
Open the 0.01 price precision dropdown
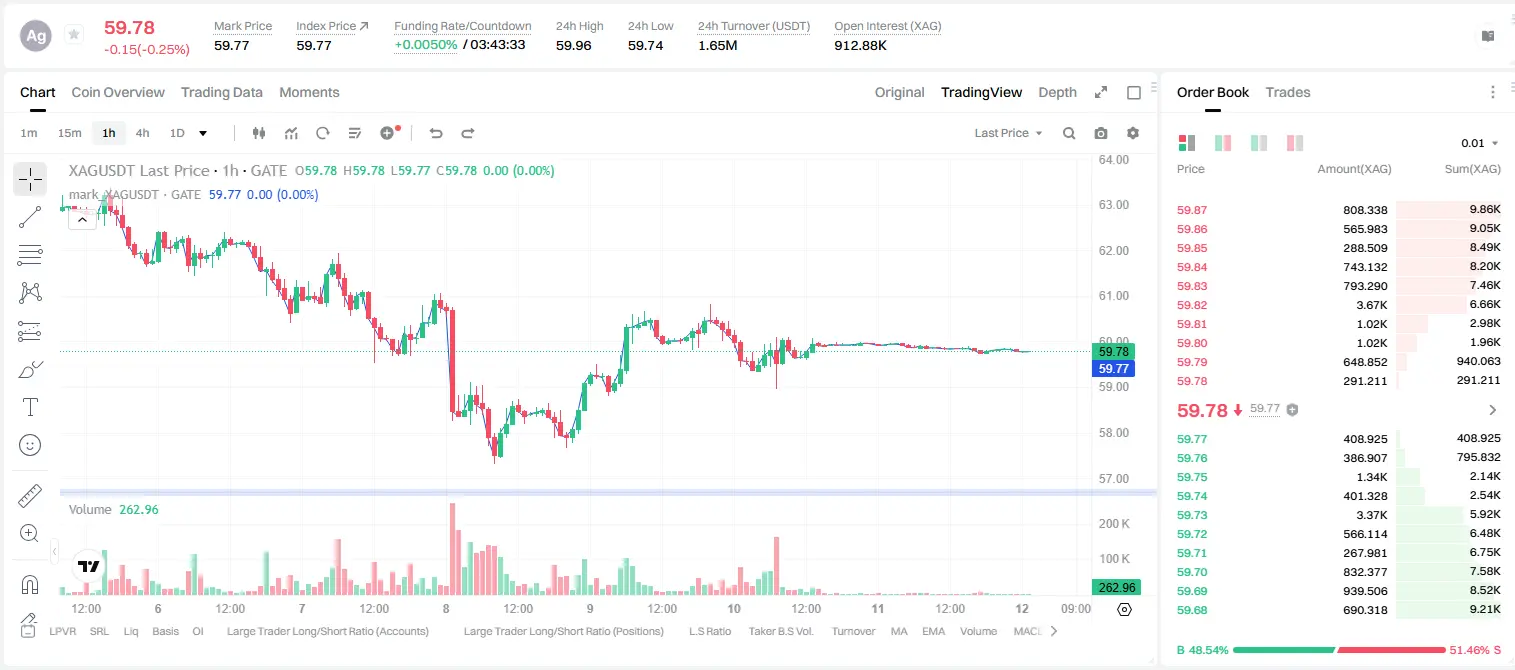pos(1479,143)
